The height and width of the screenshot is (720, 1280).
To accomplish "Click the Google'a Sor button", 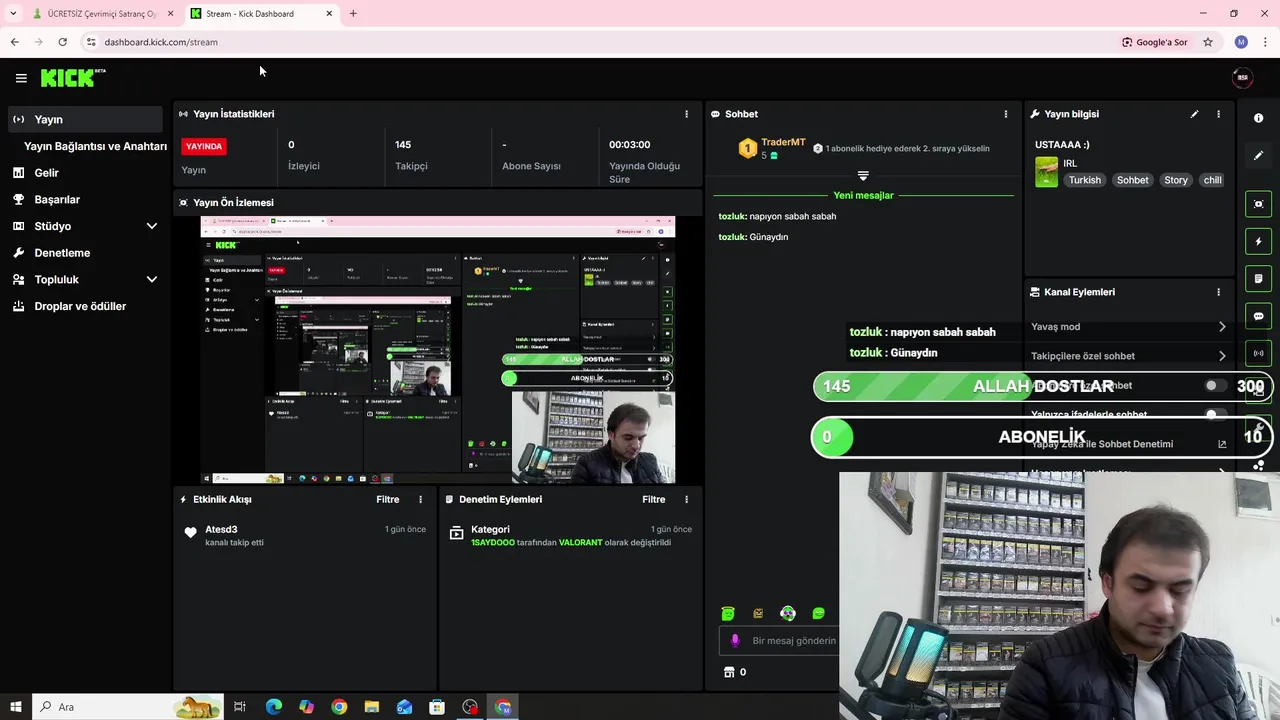I will pos(1155,42).
